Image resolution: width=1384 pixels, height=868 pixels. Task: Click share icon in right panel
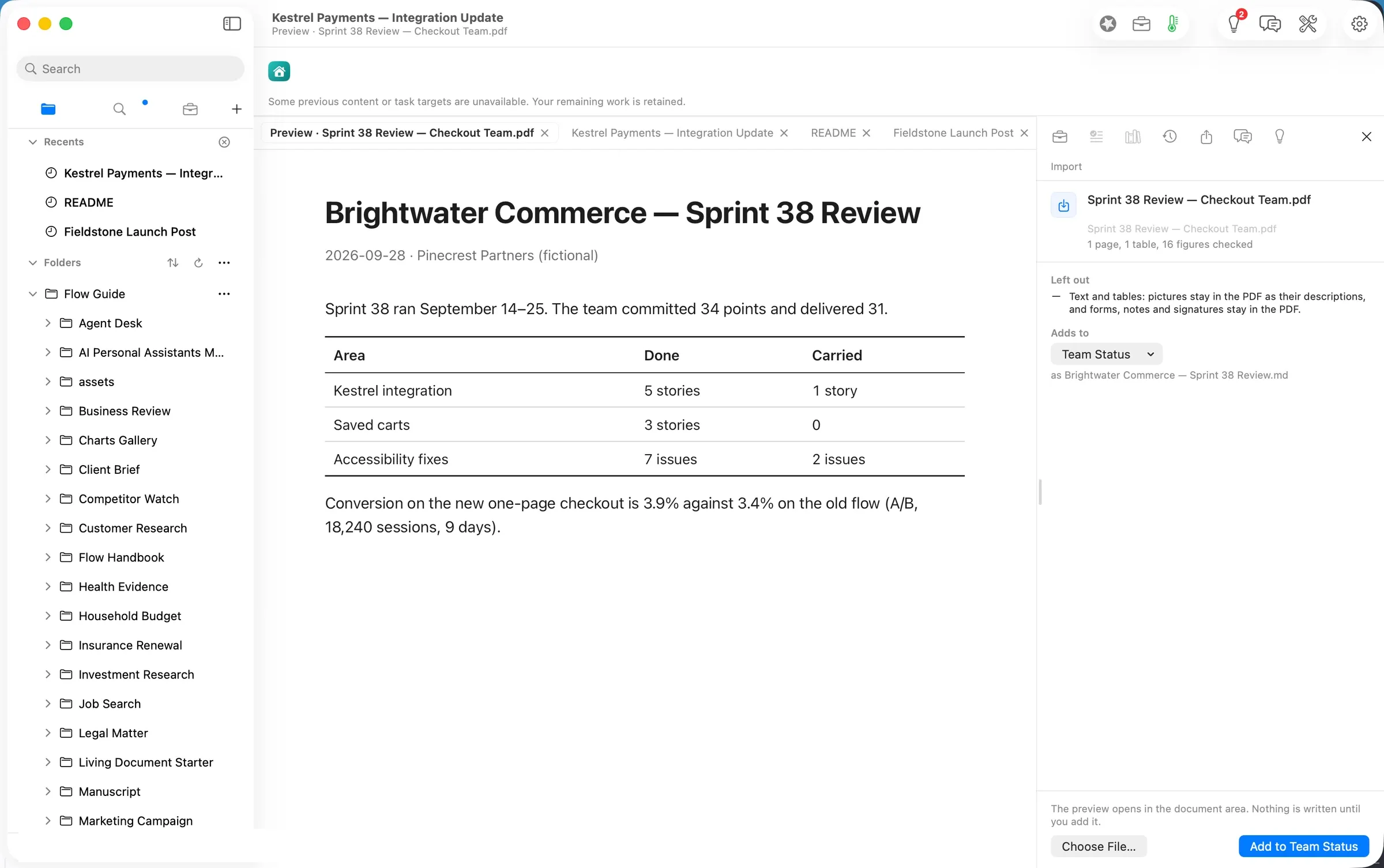tap(1206, 137)
